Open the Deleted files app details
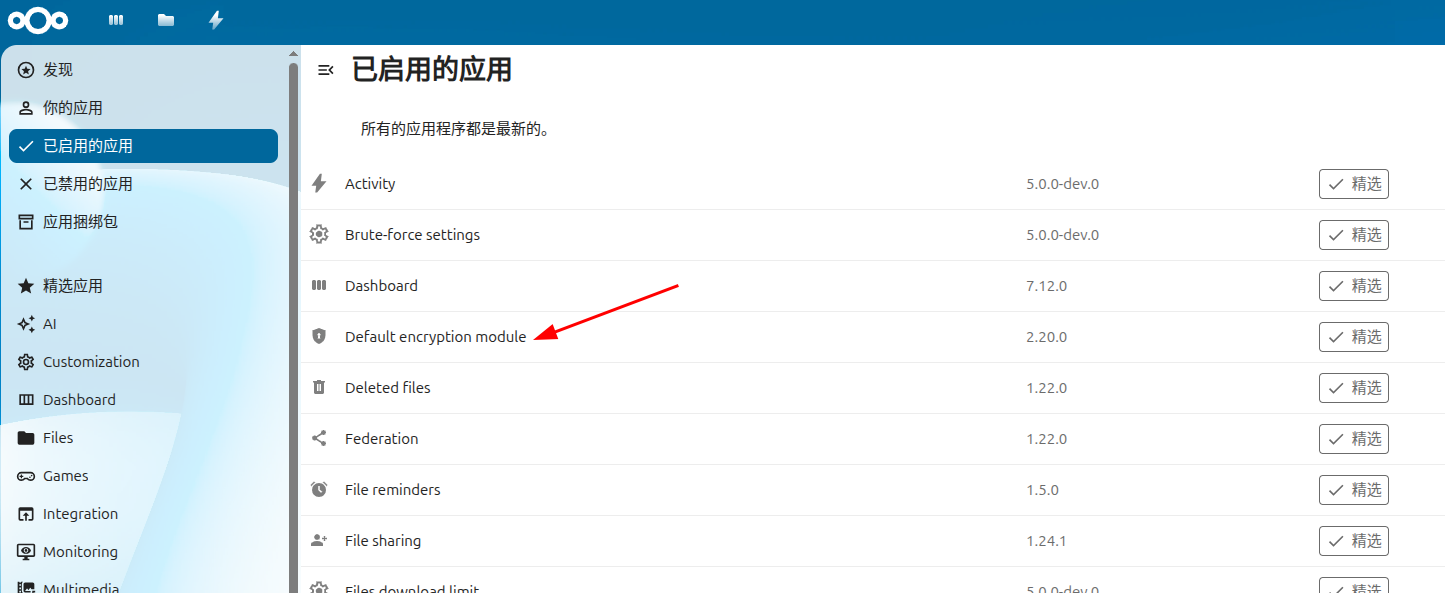Screen dimensions: 1445x593 pyautogui.click(x=387, y=388)
